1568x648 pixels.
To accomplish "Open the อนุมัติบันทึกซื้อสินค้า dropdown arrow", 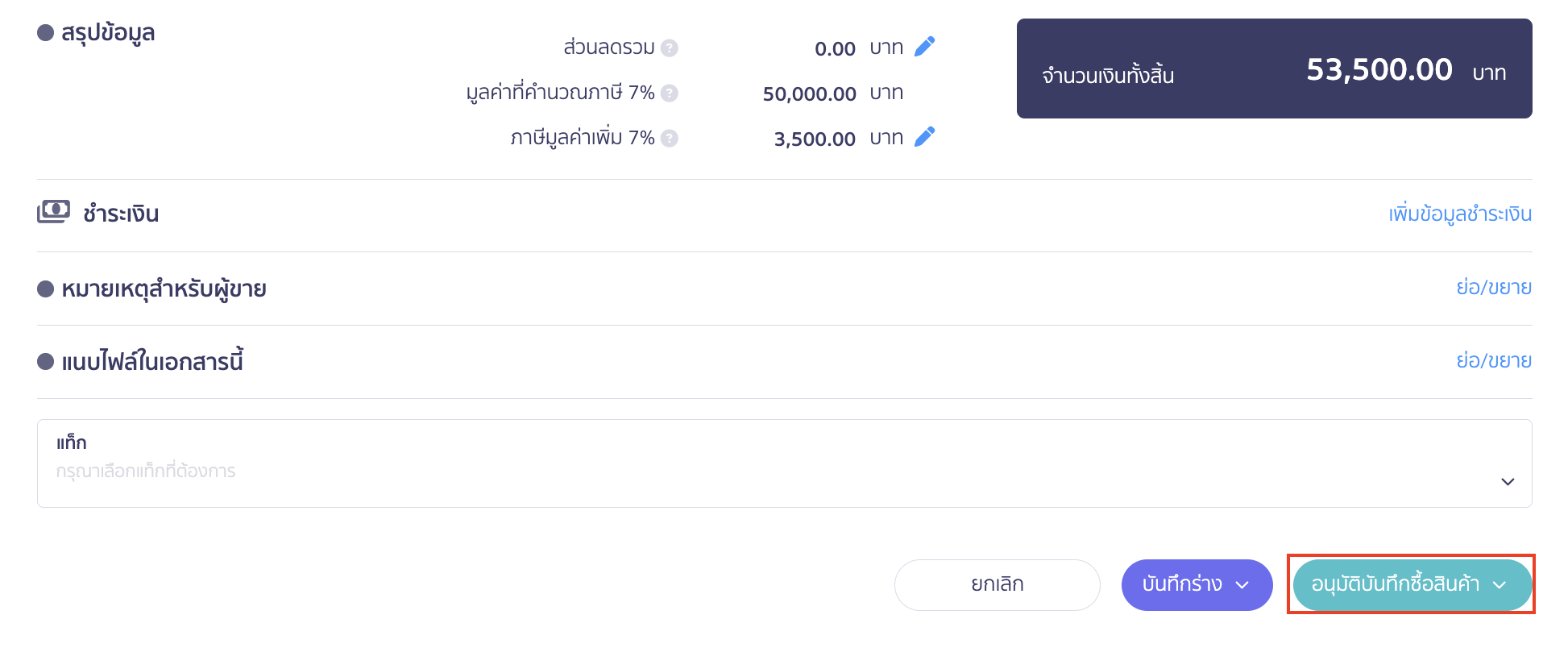I will [1500, 587].
